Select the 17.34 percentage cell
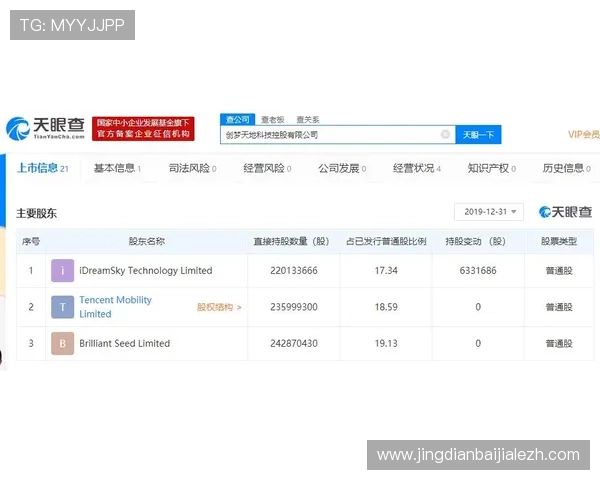Image resolution: width=600 pixels, height=480 pixels. tap(386, 271)
